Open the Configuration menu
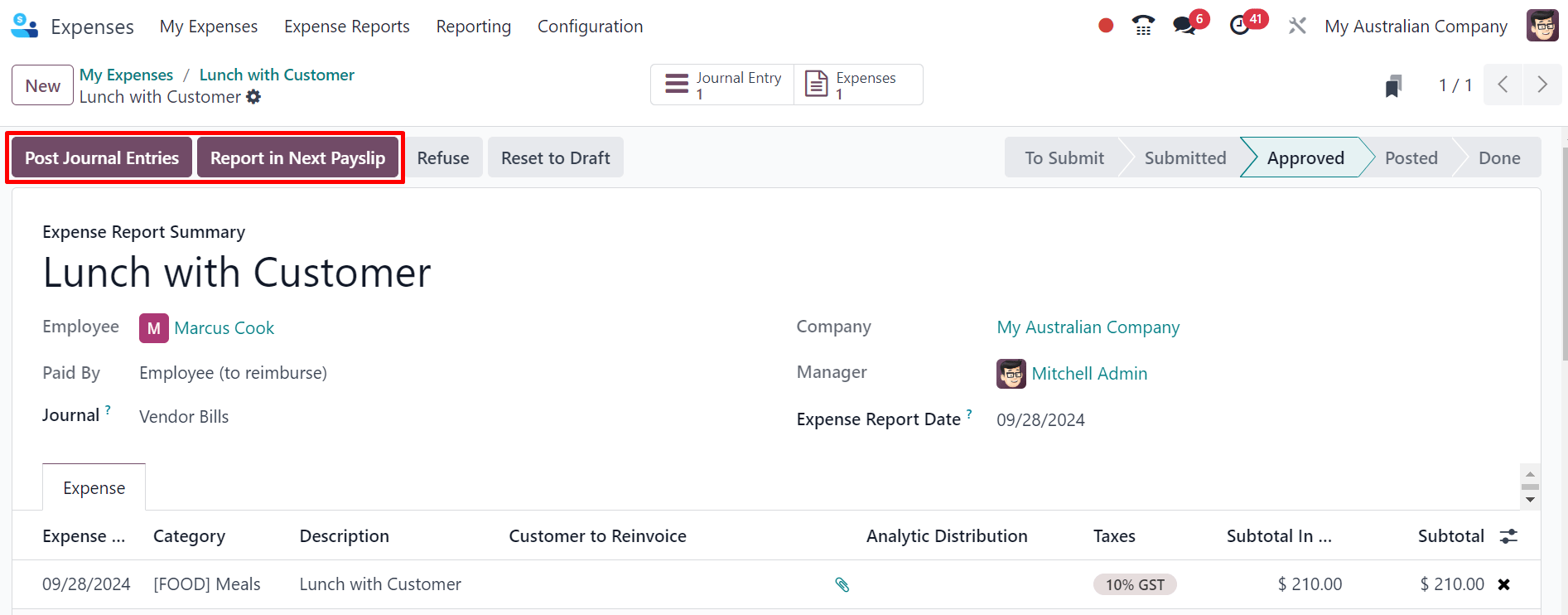The height and width of the screenshot is (615, 1568). (590, 27)
